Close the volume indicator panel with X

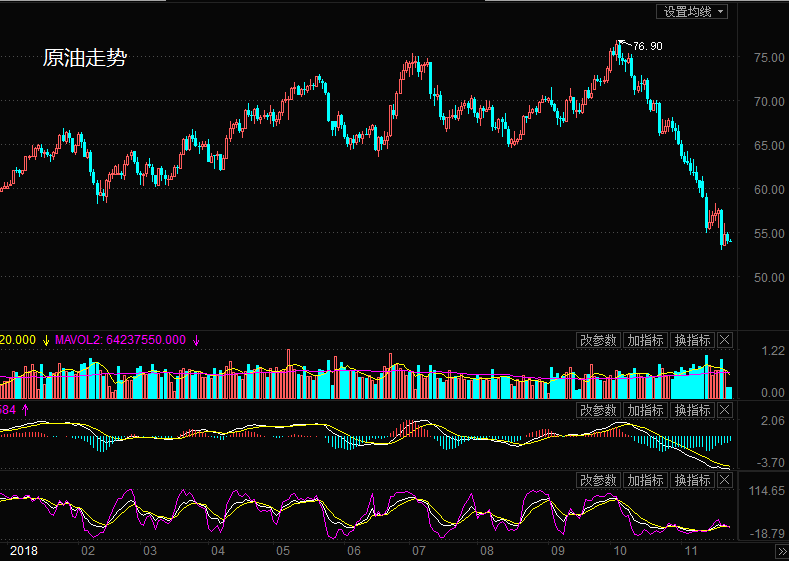pos(724,340)
